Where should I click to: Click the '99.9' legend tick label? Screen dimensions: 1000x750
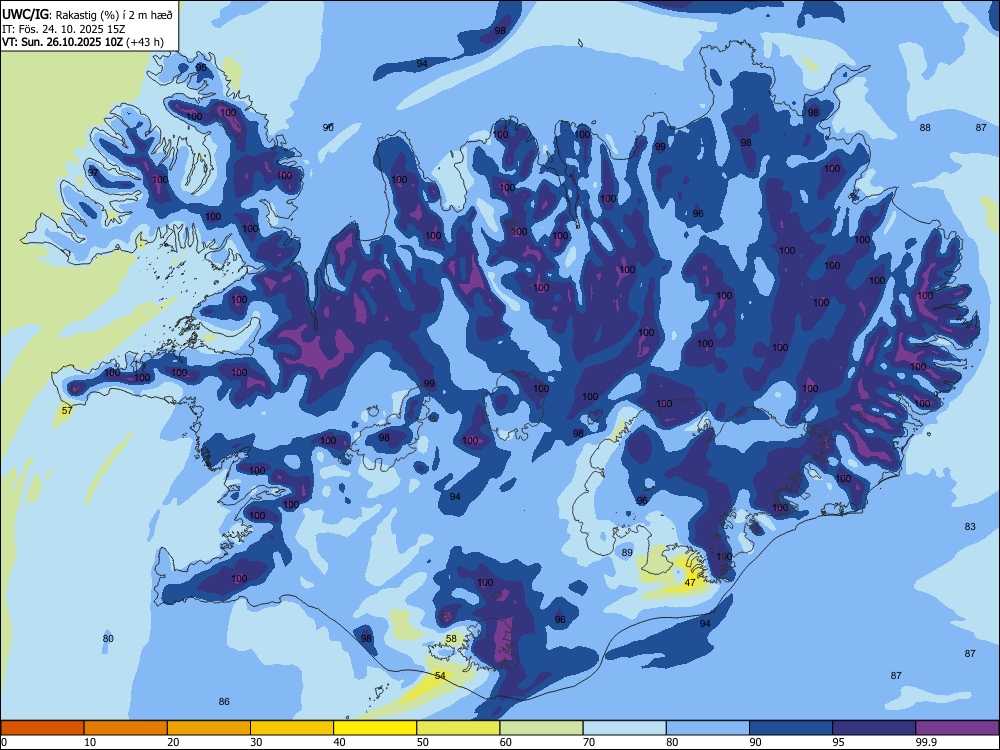[926, 742]
